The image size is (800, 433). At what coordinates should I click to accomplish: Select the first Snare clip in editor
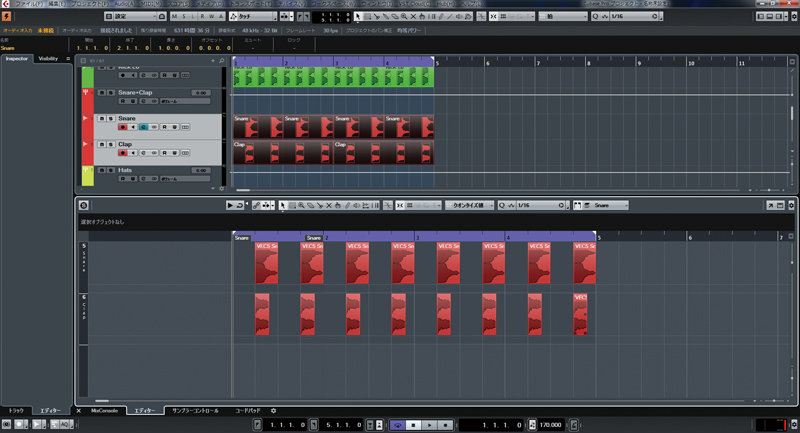[x=266, y=265]
